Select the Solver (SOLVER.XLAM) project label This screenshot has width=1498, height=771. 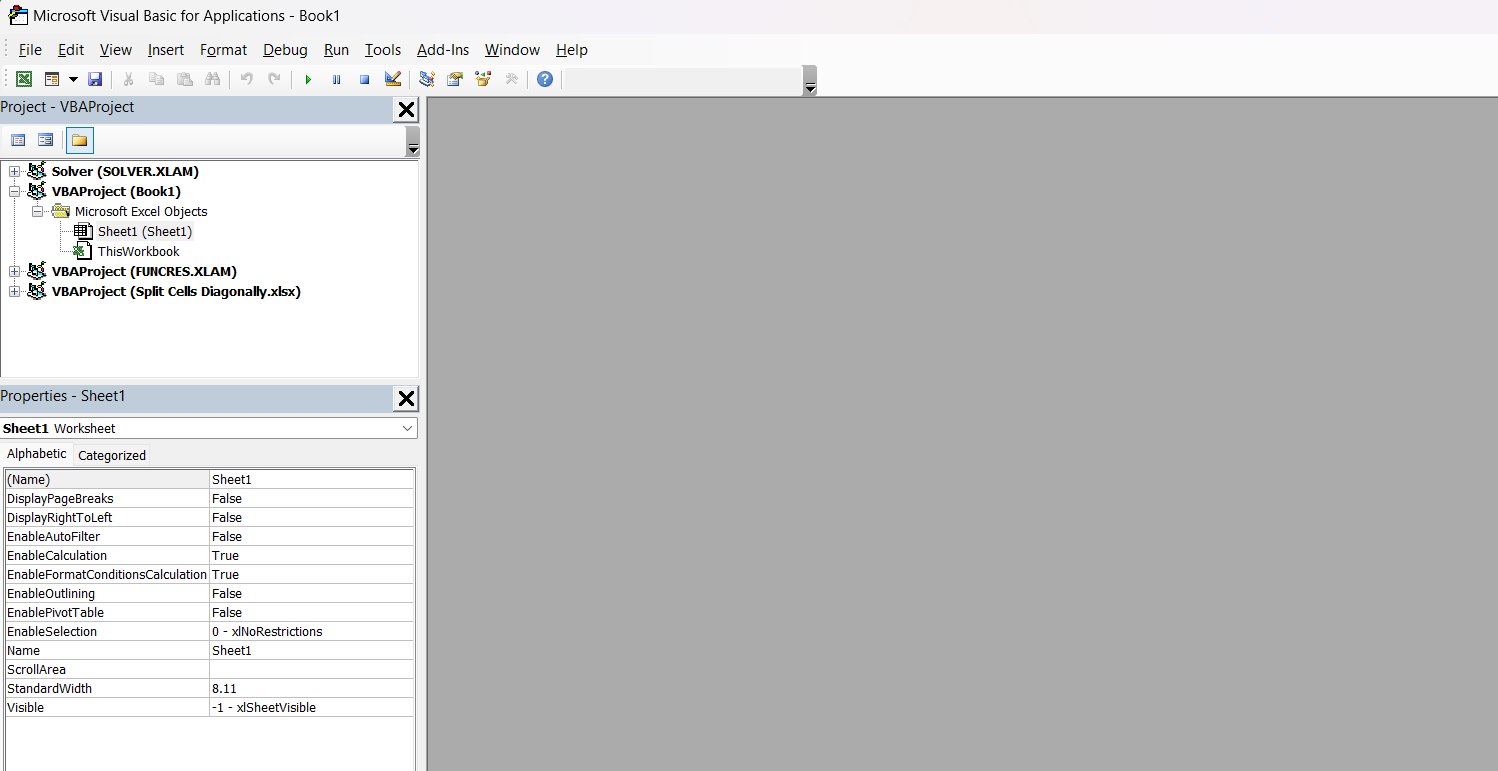pos(125,171)
